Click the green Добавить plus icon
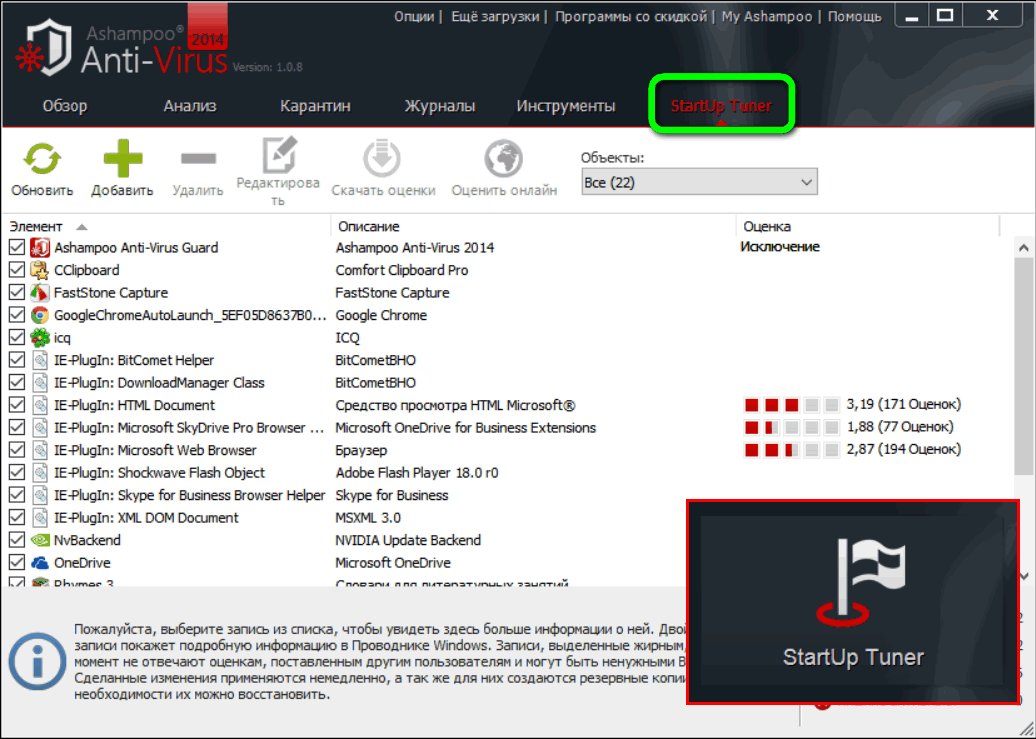1036x739 pixels. coord(123,159)
